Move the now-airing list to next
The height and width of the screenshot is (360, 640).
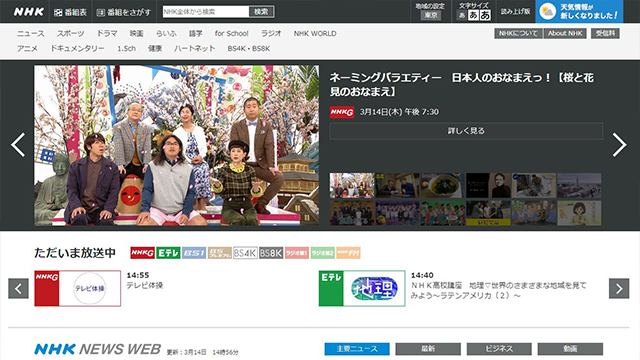619,289
